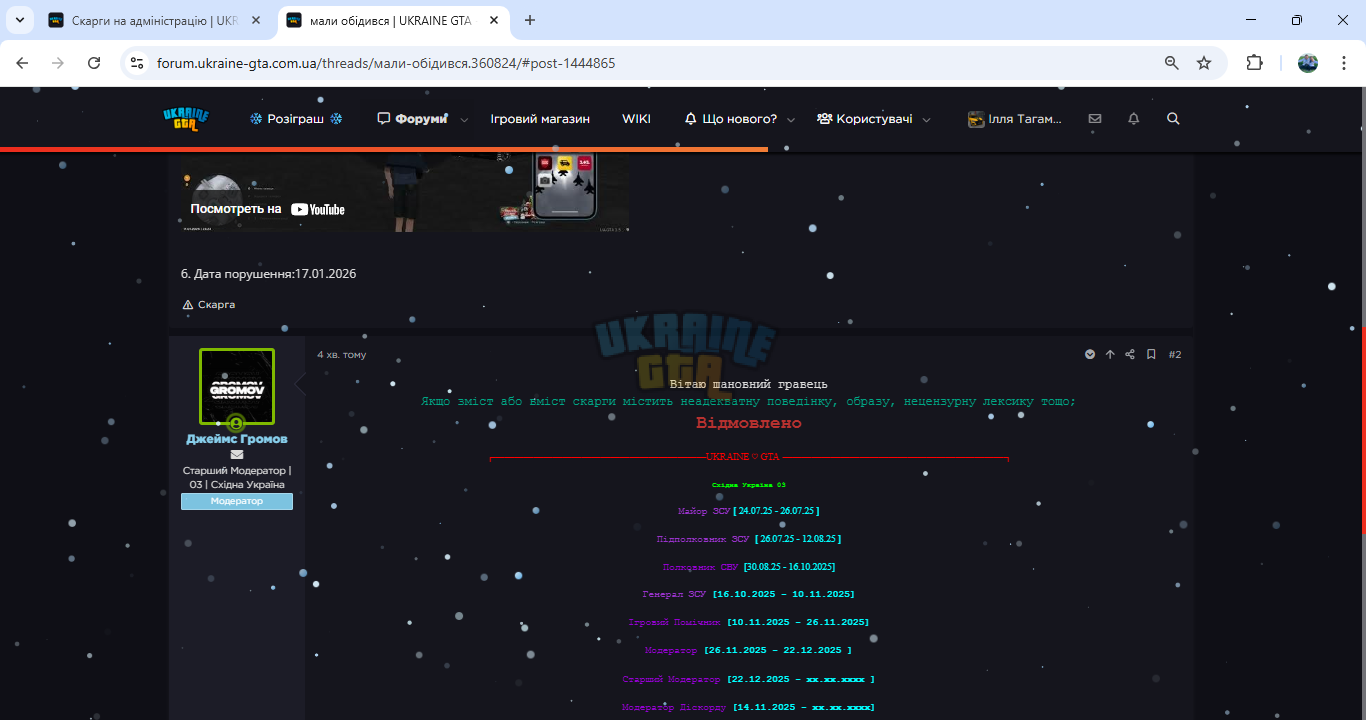Click the 6. Дата порушення:17.01.2026 text
Screen dimensions: 1366x720
pyautogui.click(x=268, y=274)
